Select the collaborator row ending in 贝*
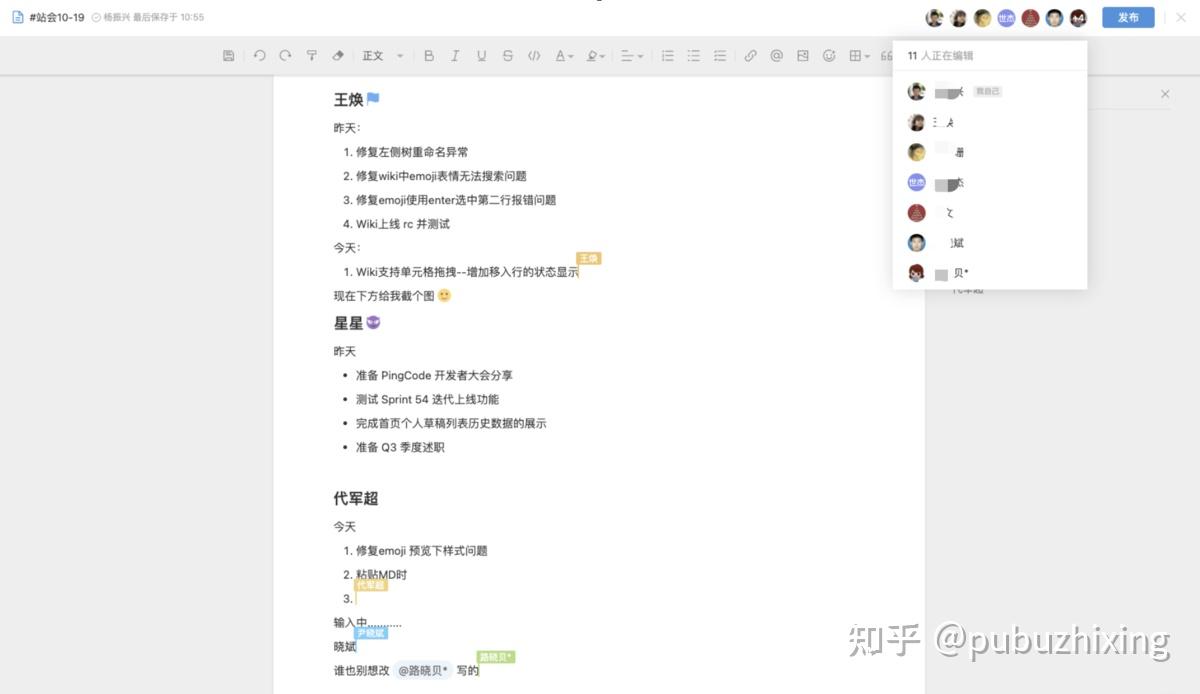The image size is (1200, 694). 990,273
